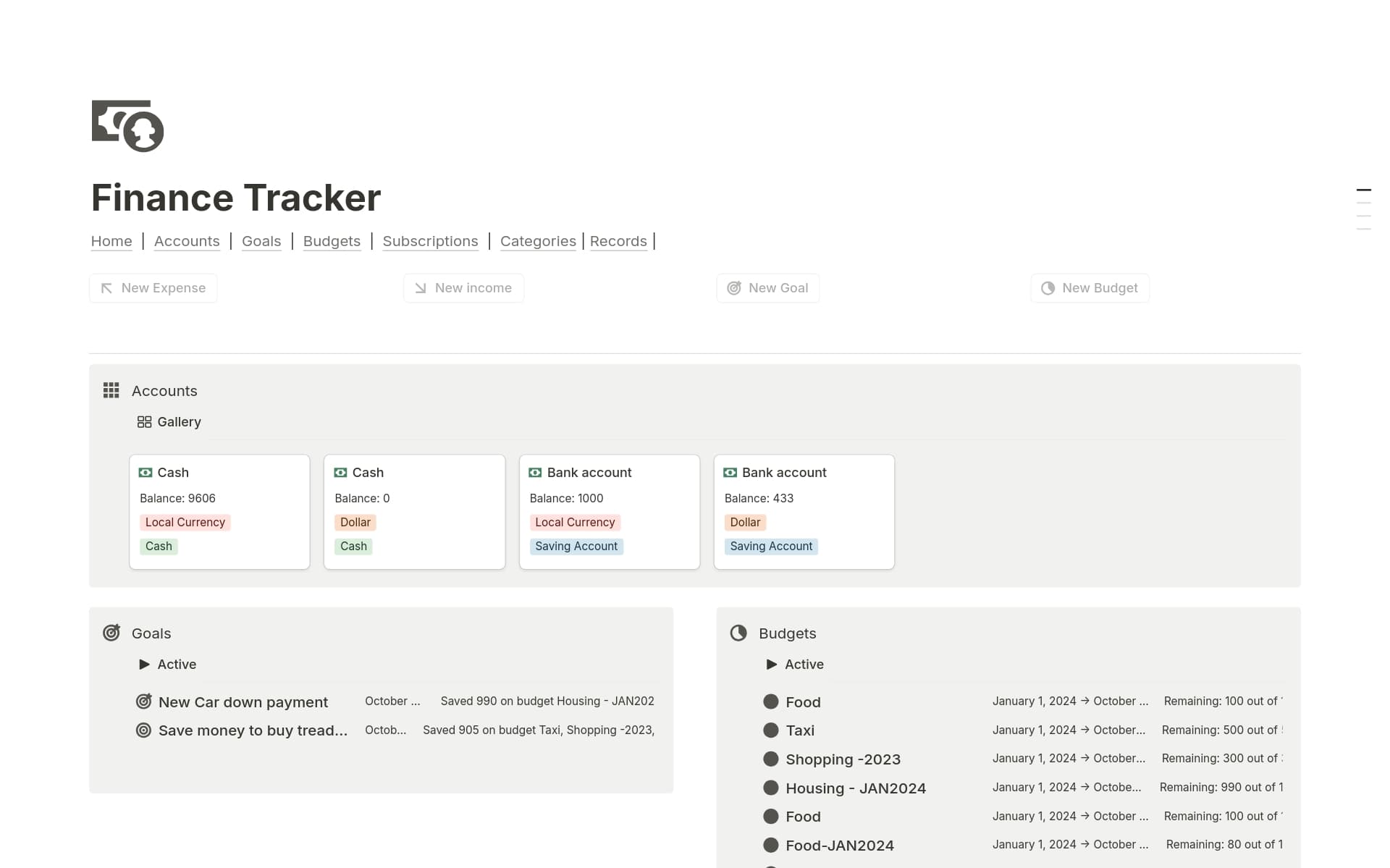This screenshot has height=868, width=1390.
Task: Click the dot icon beside Food-JAN2024
Action: pyautogui.click(x=771, y=845)
